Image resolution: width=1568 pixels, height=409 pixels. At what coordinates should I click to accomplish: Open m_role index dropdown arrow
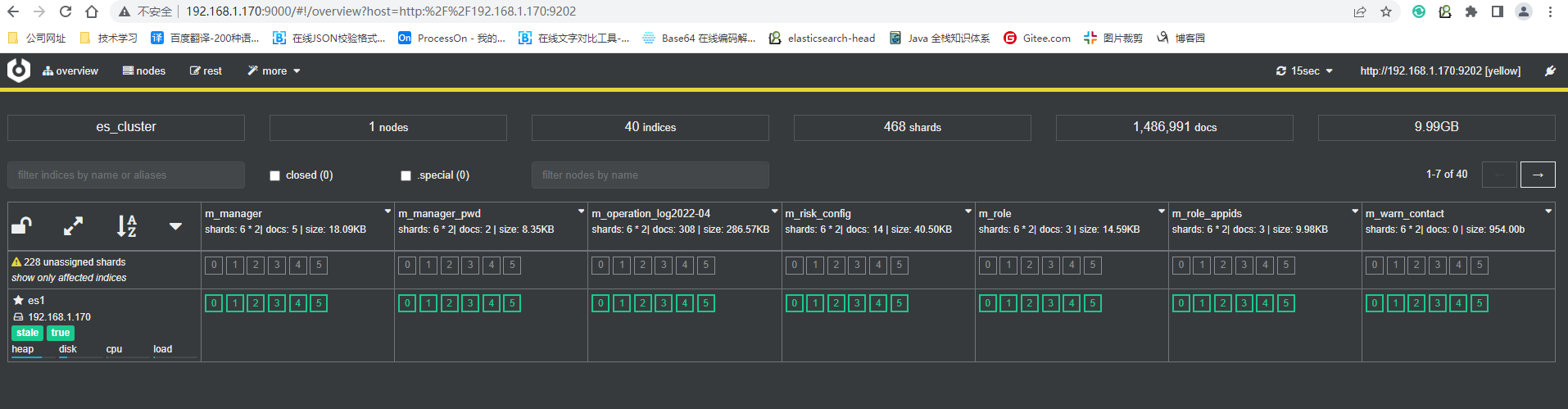click(x=1161, y=211)
